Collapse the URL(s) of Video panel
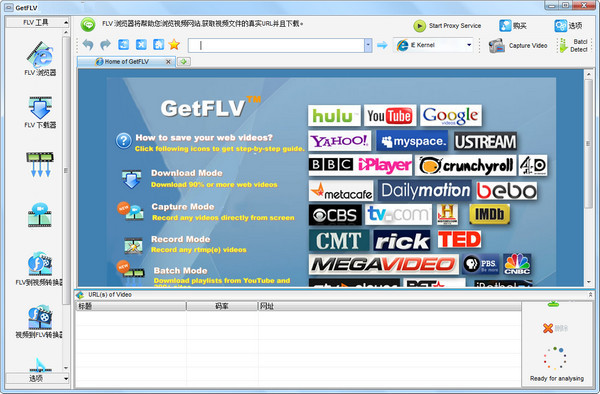600x394 pixels. tap(590, 295)
